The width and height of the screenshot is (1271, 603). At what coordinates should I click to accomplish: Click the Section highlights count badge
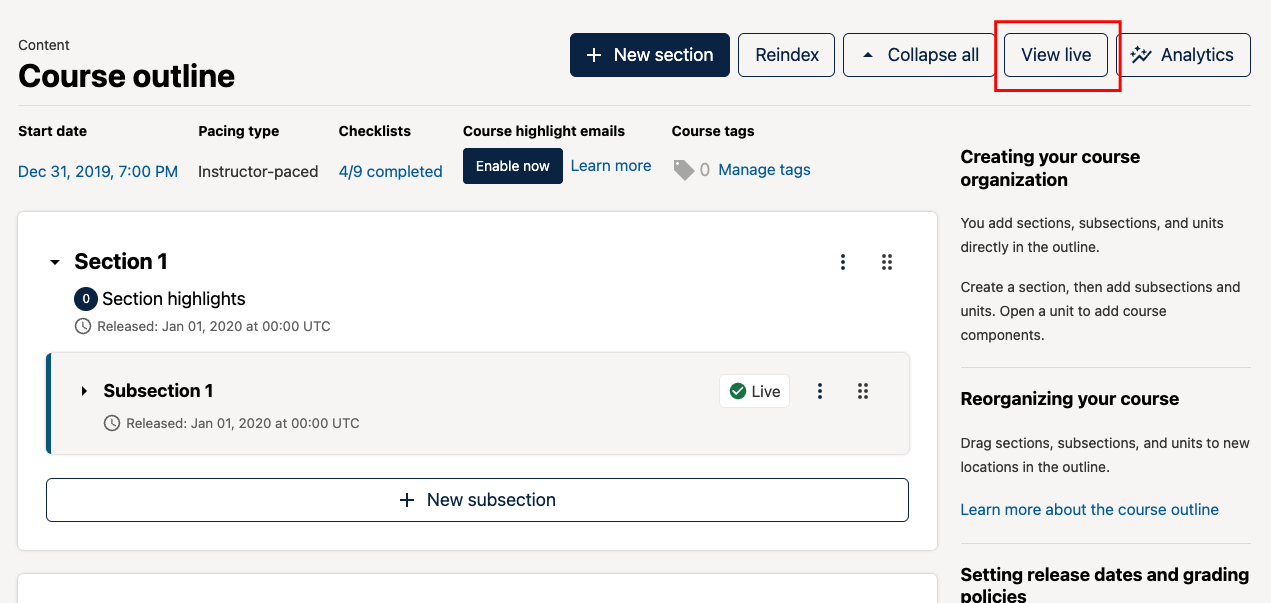pos(86,298)
